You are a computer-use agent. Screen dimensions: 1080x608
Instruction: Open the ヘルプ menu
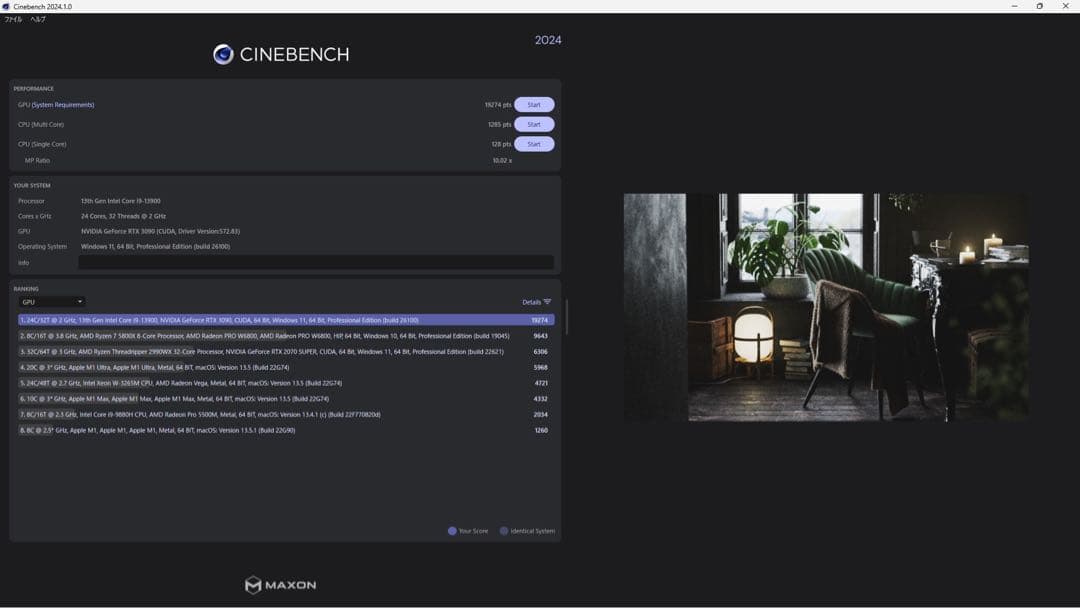(x=38, y=19)
